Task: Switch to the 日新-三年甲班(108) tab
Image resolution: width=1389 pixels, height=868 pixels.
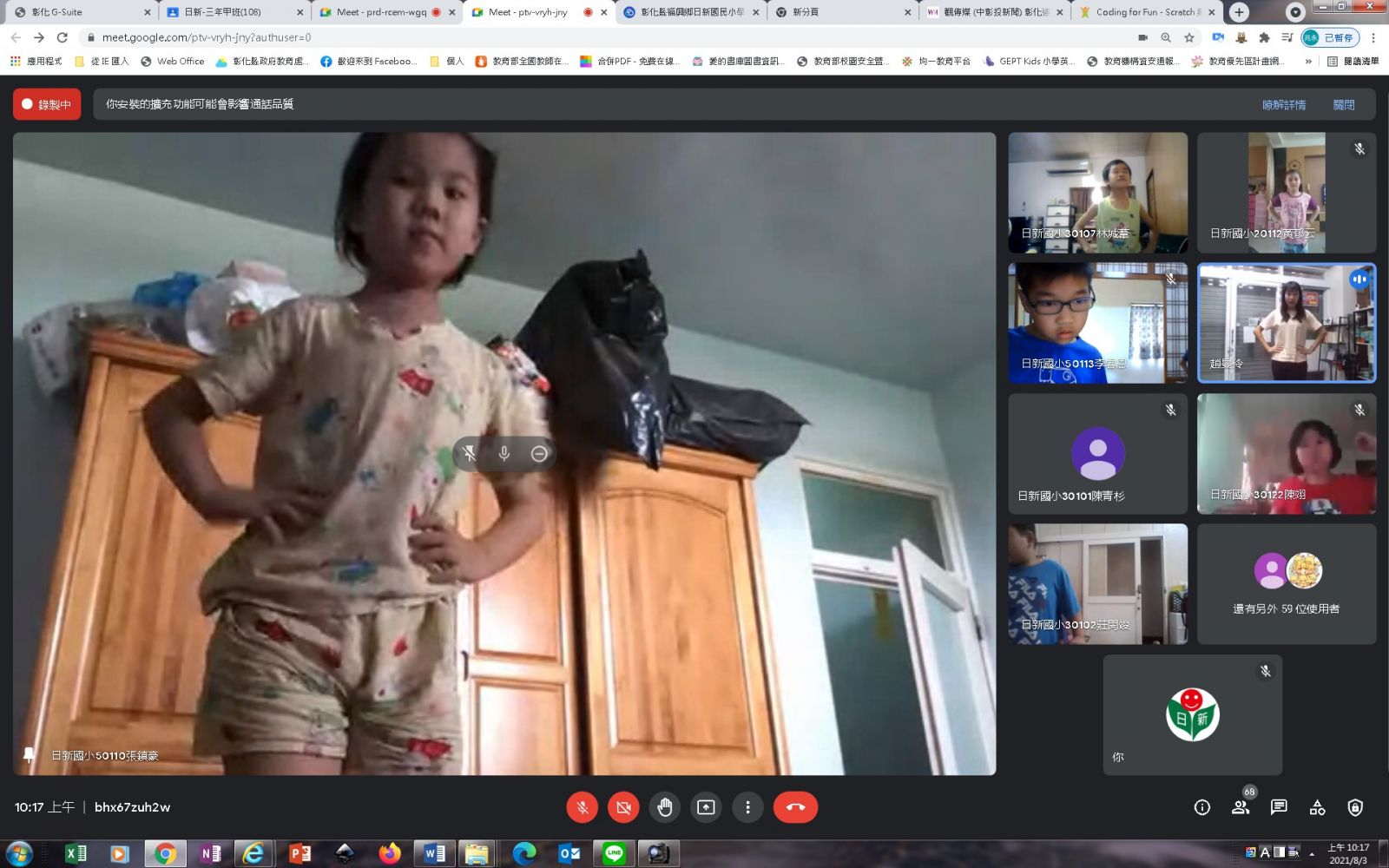Action: [x=233, y=12]
